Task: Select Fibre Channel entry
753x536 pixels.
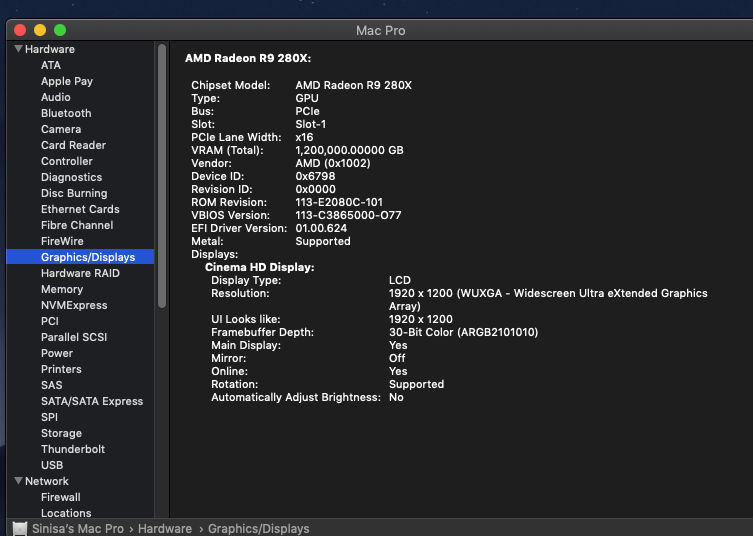Action: (x=77, y=225)
